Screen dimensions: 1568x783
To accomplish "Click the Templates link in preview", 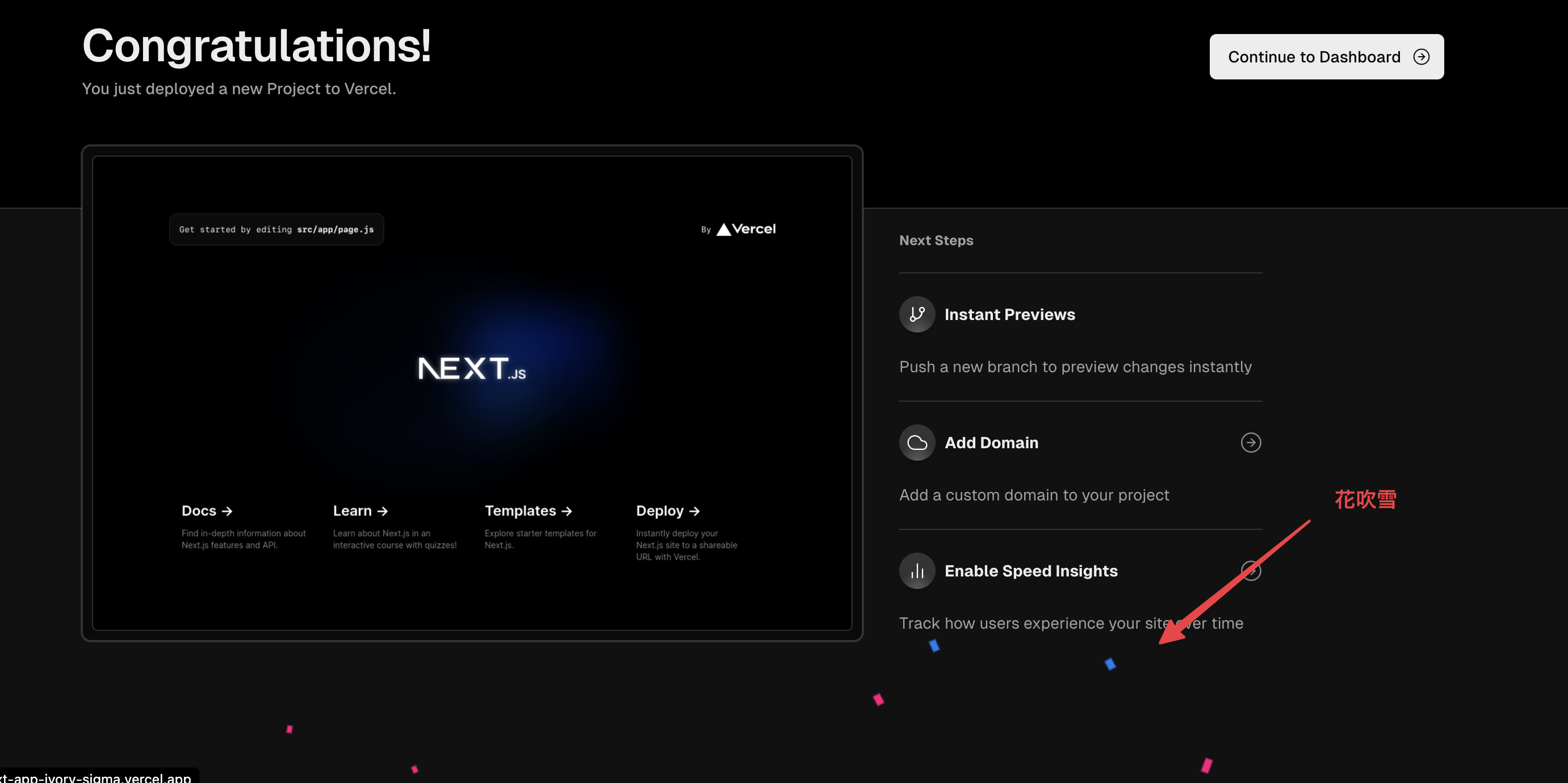I will click(529, 511).
